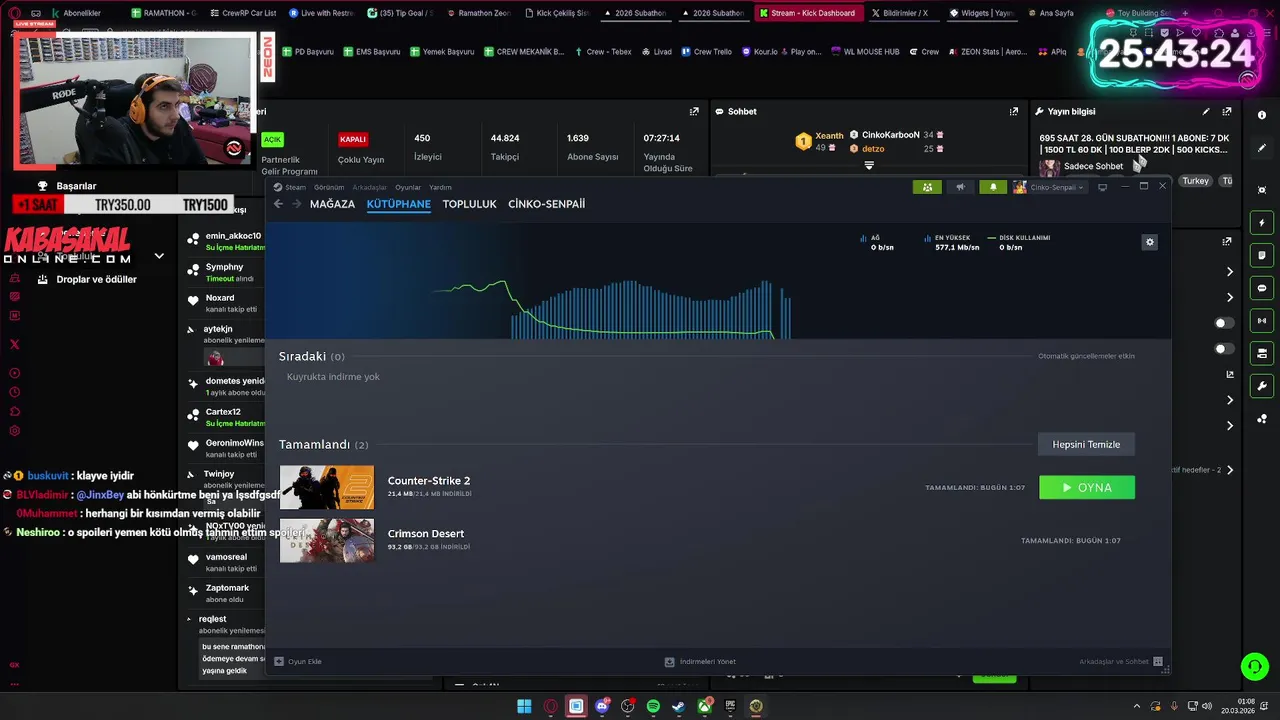Image resolution: width=1280 pixels, height=720 pixels.
Task: Click the note icon in Kick sidebar
Action: click(1262, 256)
